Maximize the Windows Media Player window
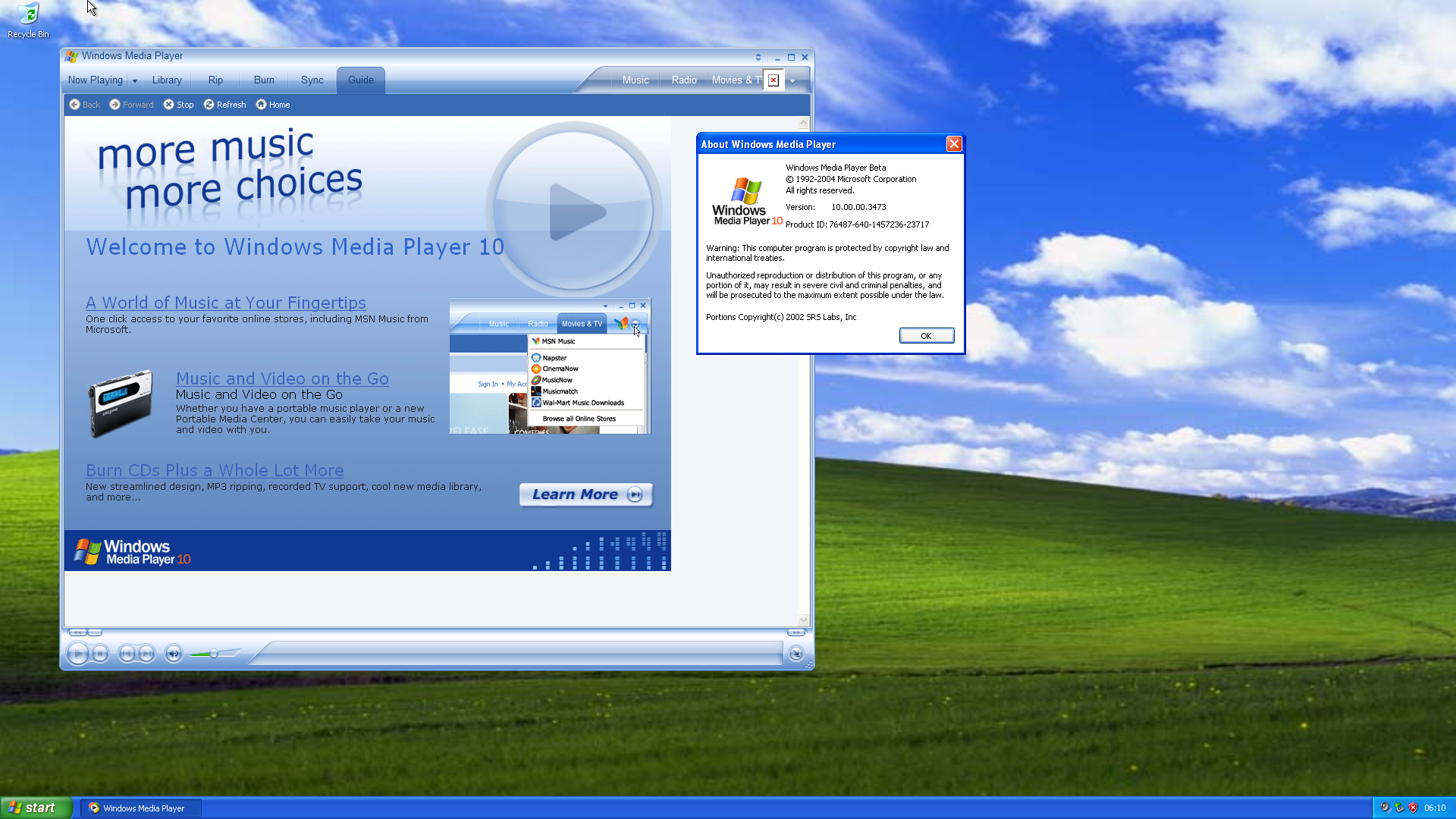 (x=791, y=57)
